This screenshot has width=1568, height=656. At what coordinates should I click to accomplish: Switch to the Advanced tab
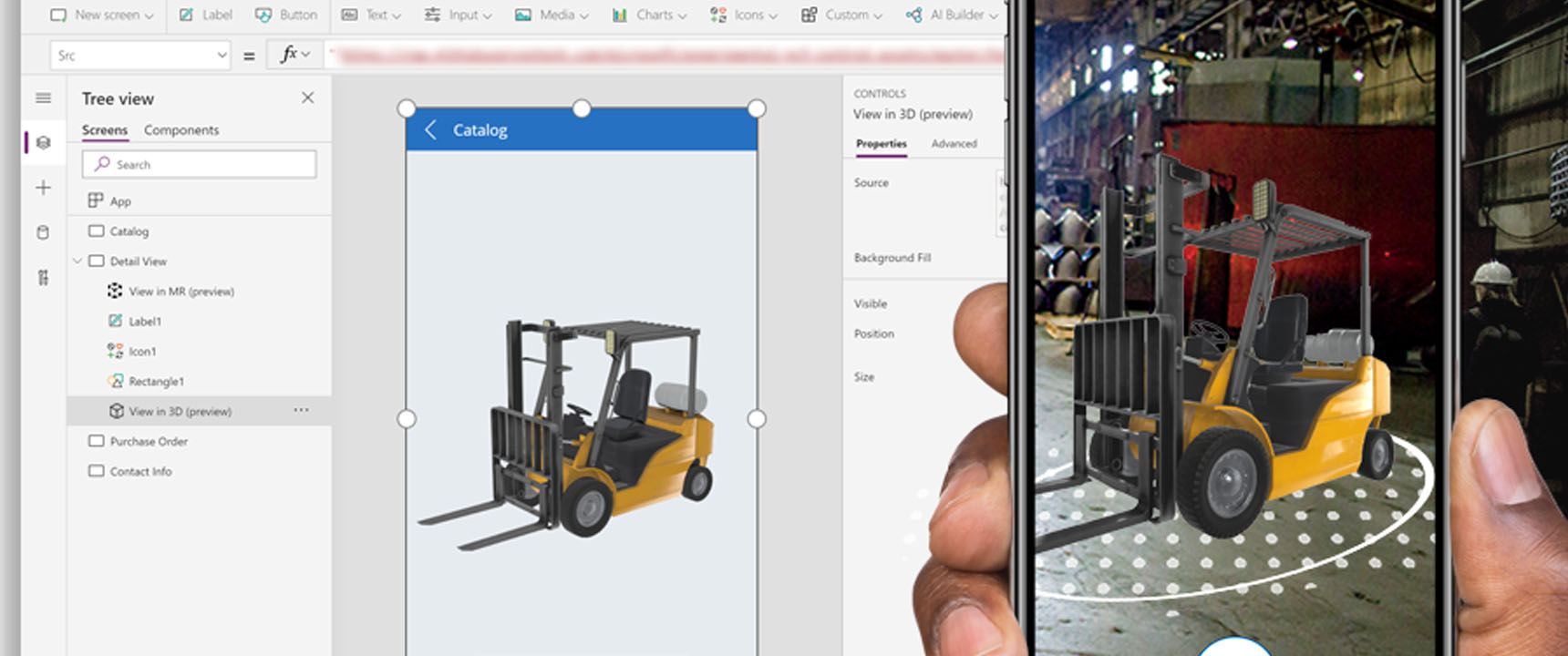tap(954, 144)
